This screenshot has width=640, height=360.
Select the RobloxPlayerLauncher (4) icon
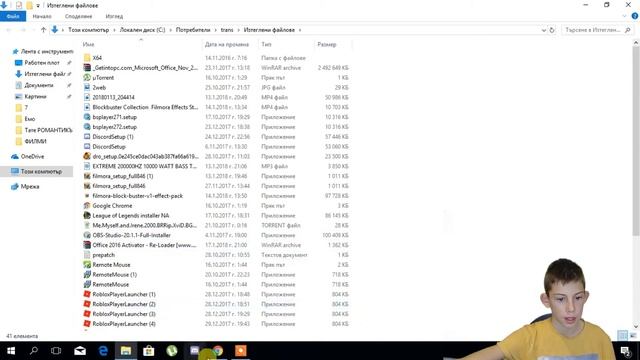pyautogui.click(x=87, y=324)
